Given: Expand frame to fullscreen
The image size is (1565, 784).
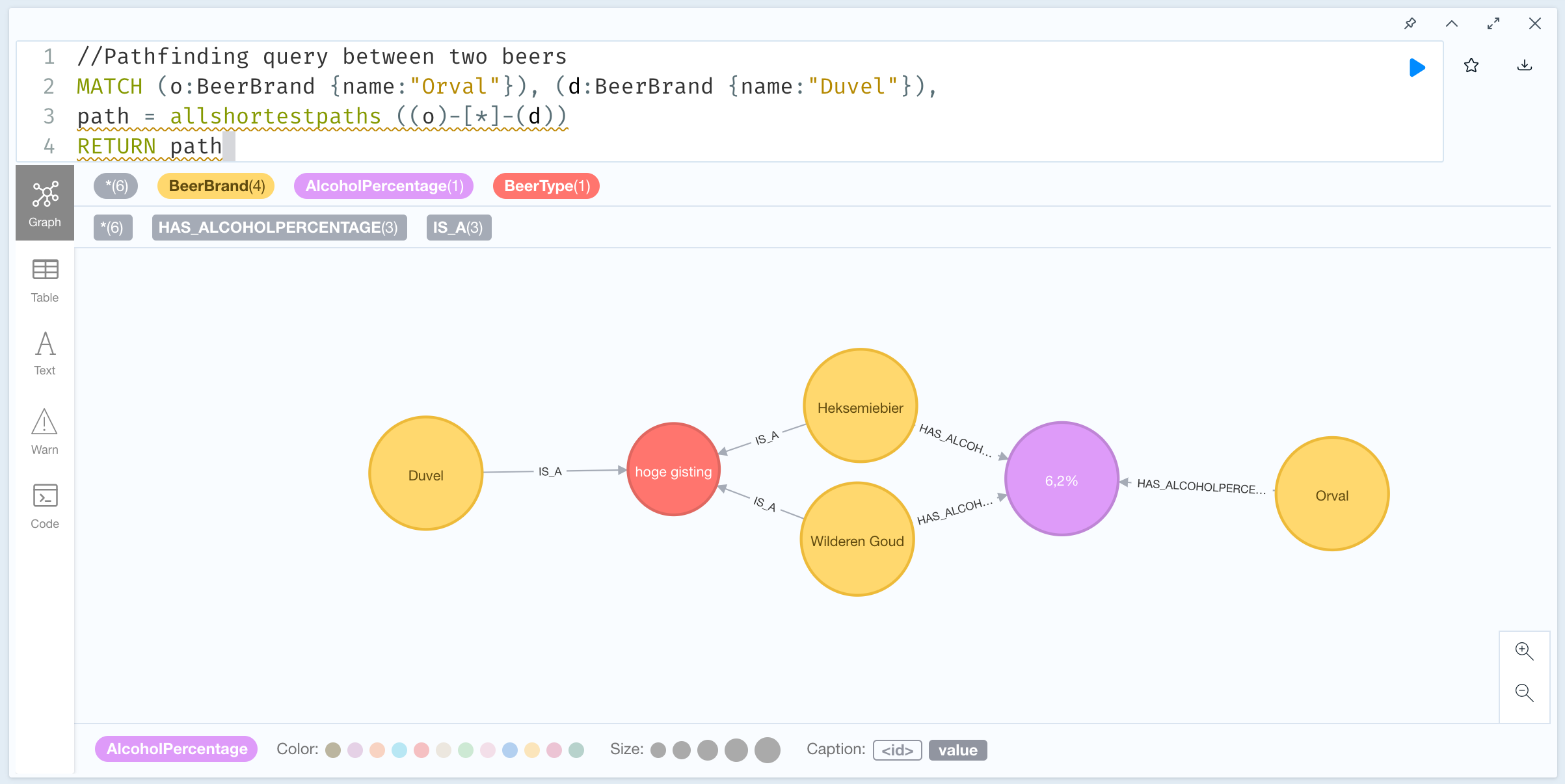Looking at the screenshot, I should click(1493, 23).
